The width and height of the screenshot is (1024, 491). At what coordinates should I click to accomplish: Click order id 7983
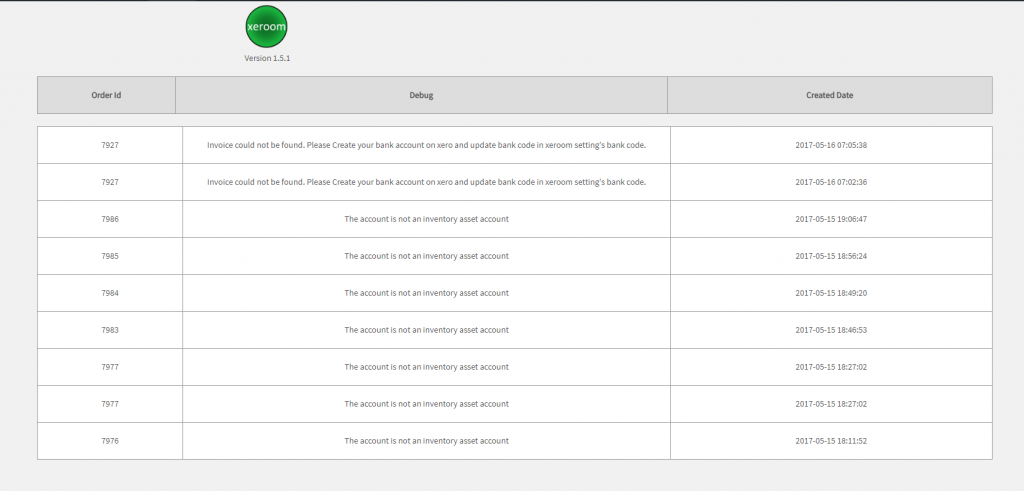(110, 330)
